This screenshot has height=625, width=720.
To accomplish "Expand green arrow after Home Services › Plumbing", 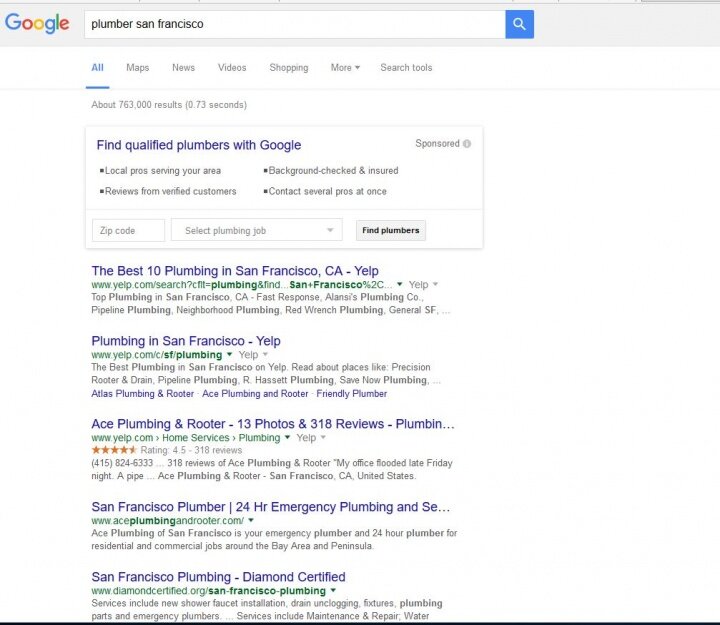I will pyautogui.click(x=287, y=437).
